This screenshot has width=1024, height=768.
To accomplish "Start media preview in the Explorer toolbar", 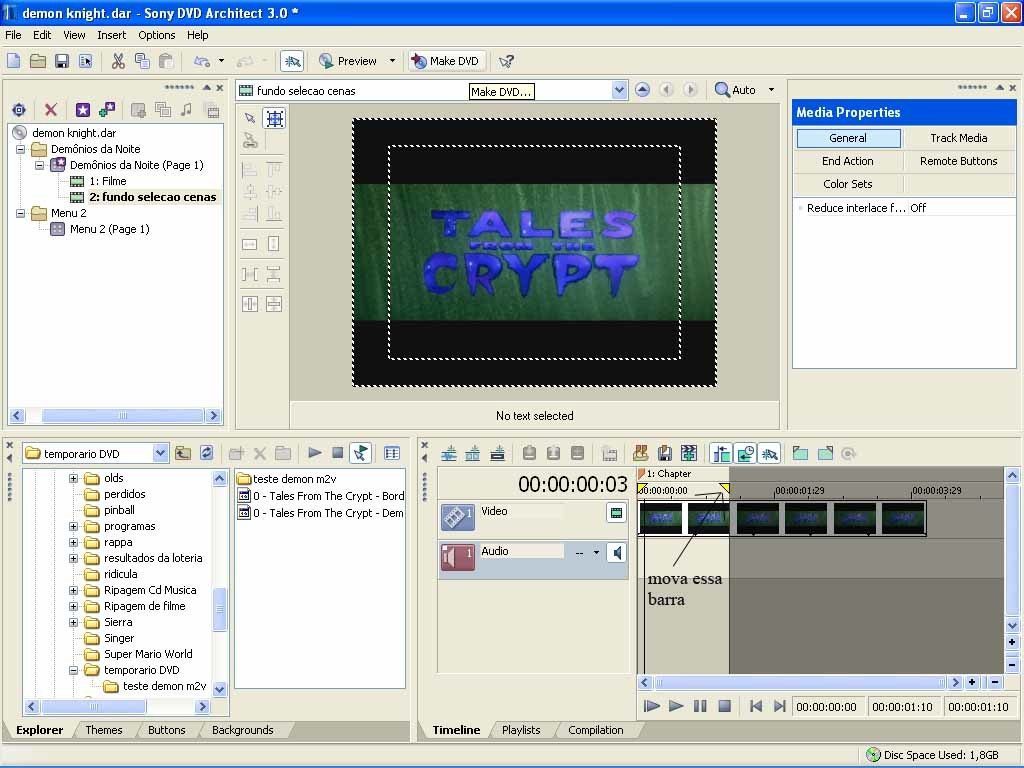I will click(314, 453).
